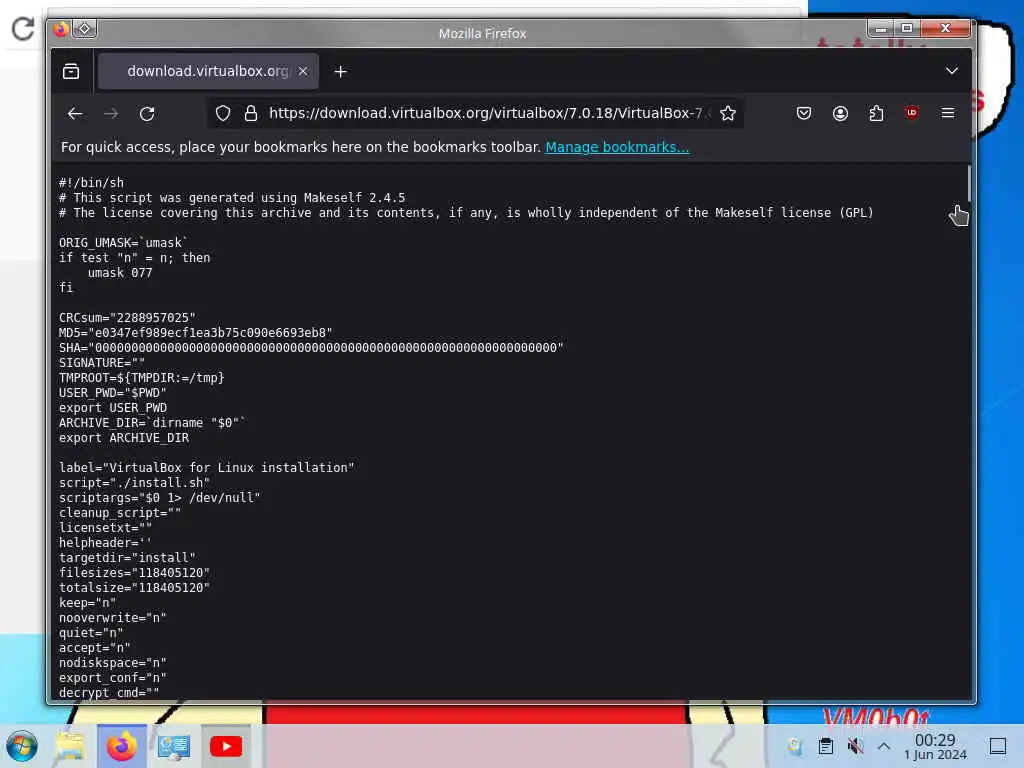Show site security padlock info
1024x768 pixels.
pos(251,114)
